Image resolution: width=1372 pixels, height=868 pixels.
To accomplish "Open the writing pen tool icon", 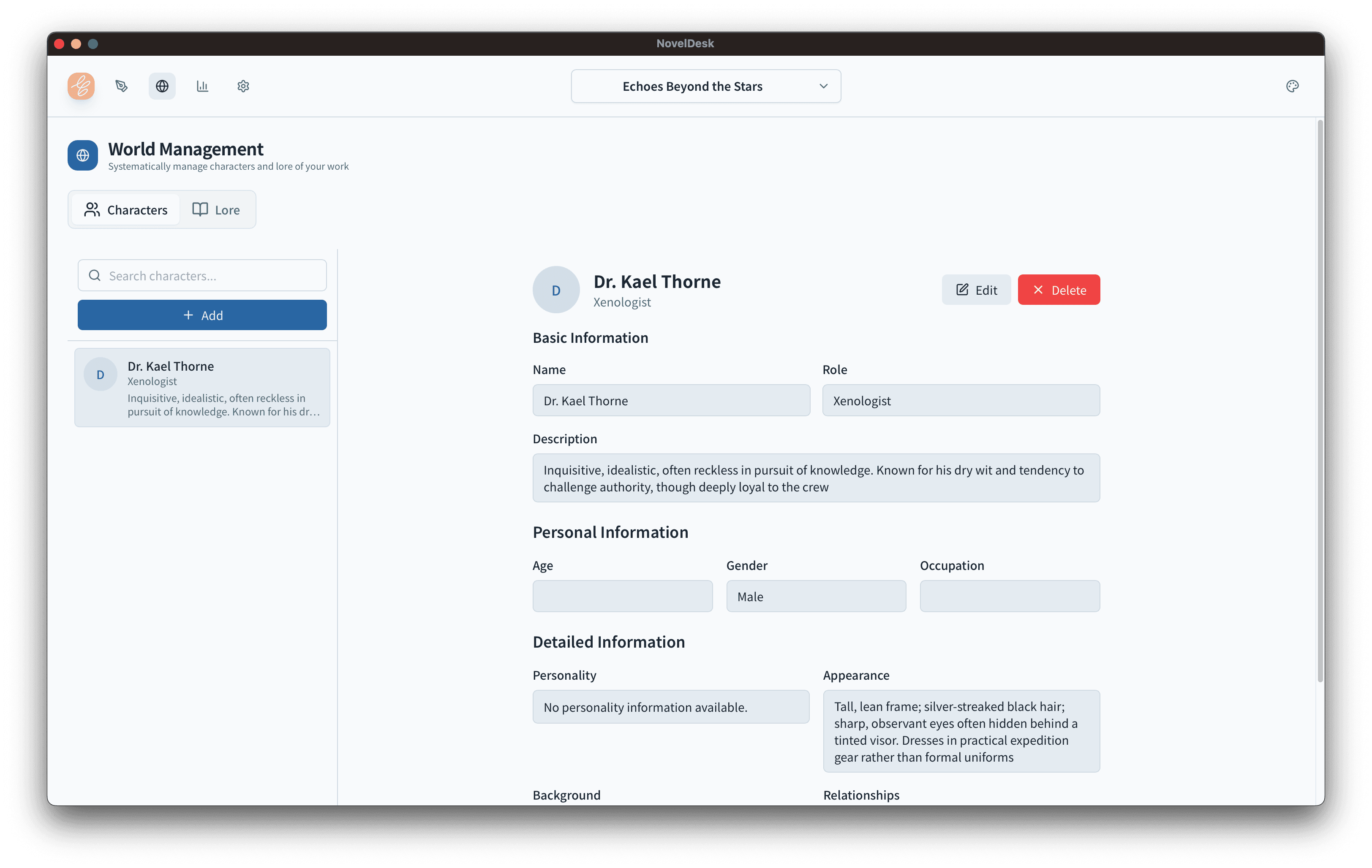I will click(121, 86).
